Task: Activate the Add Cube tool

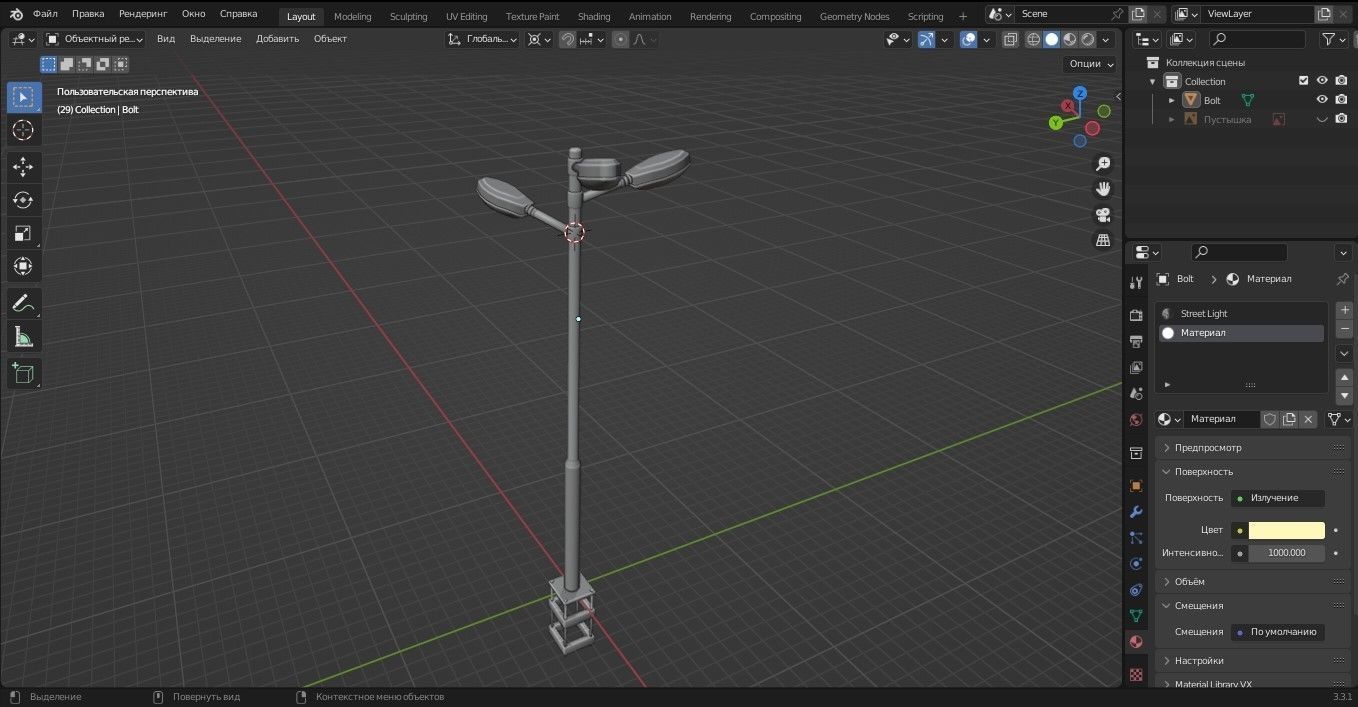Action: tap(23, 374)
